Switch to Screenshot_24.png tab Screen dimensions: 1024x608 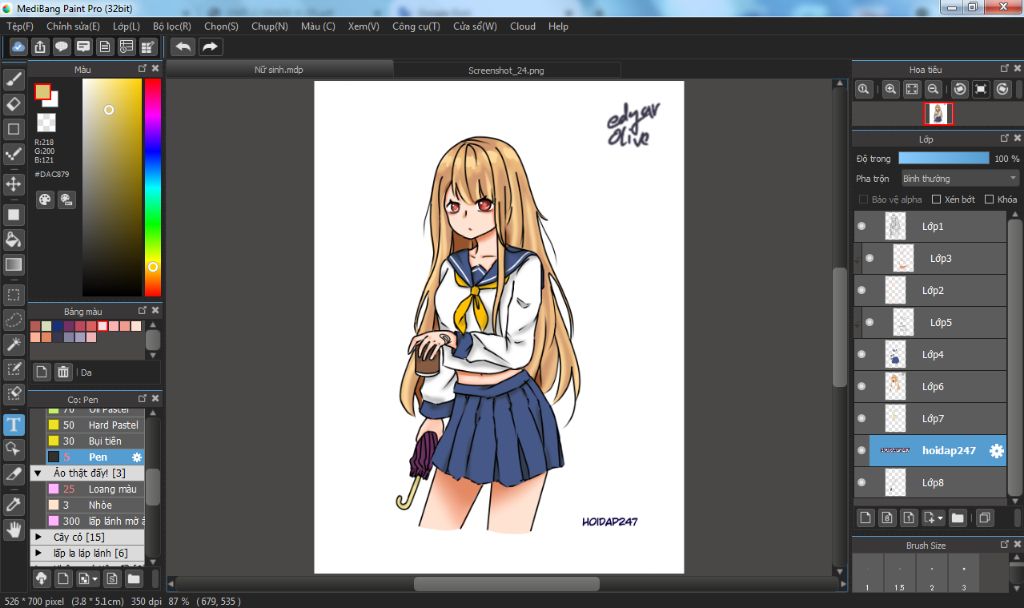click(506, 70)
